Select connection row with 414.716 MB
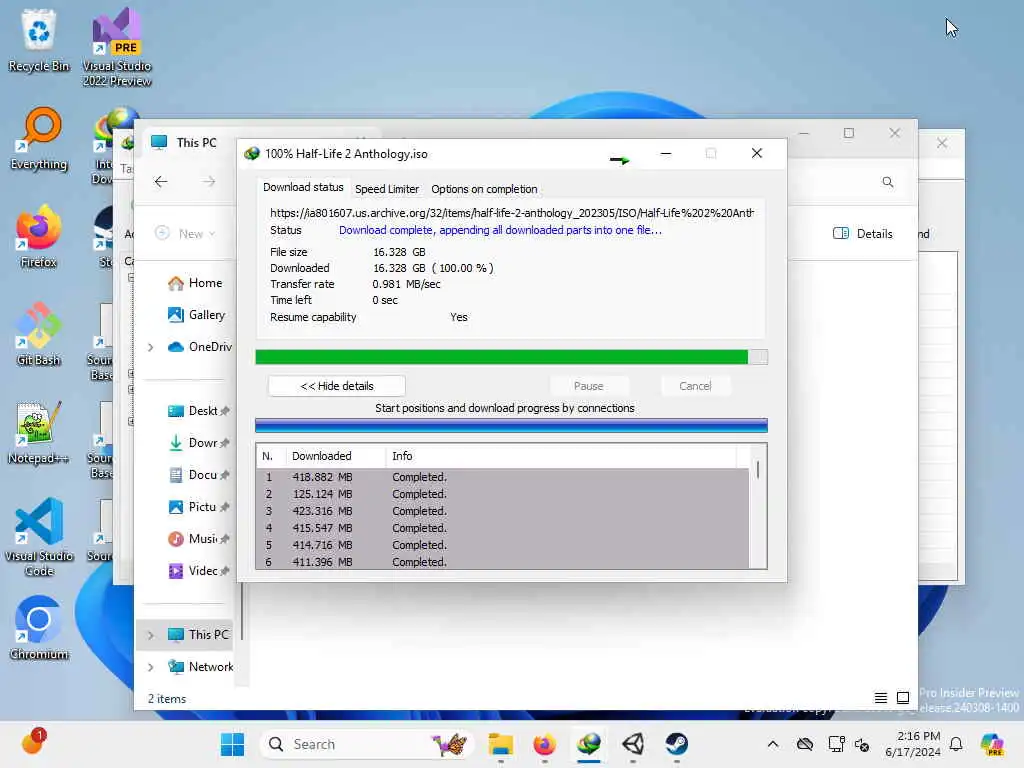 pos(503,545)
